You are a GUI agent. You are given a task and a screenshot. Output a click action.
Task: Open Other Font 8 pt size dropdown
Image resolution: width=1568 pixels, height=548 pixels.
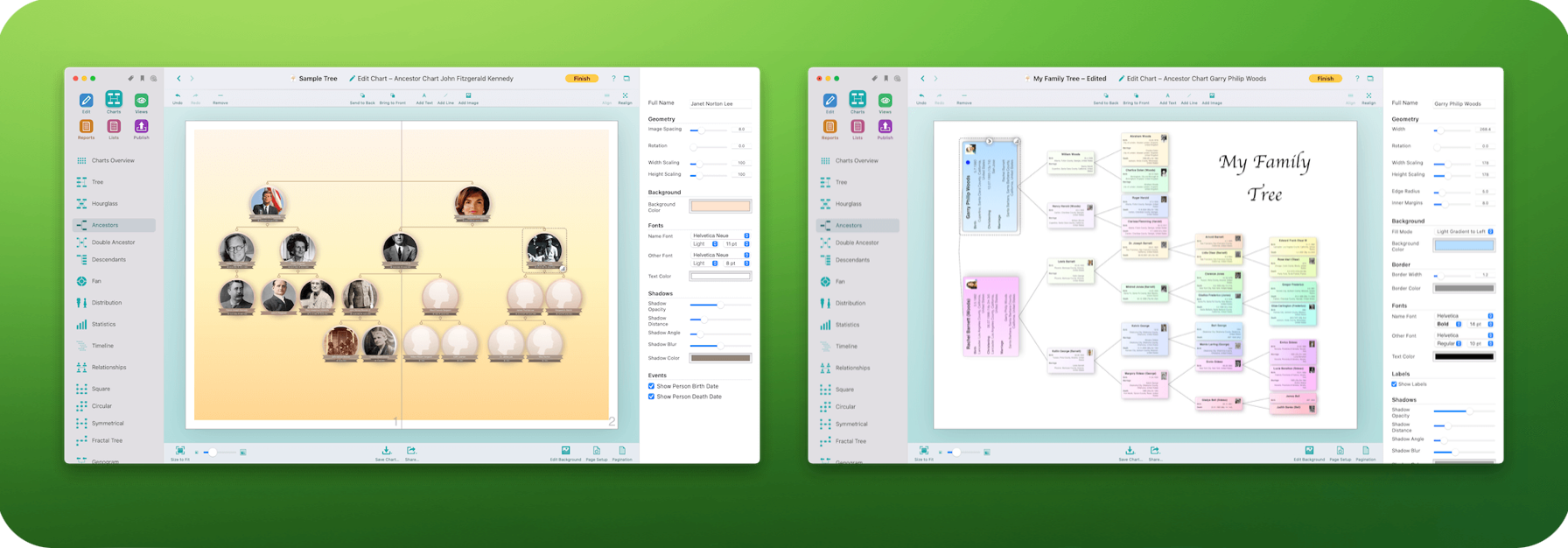pyautogui.click(x=738, y=263)
